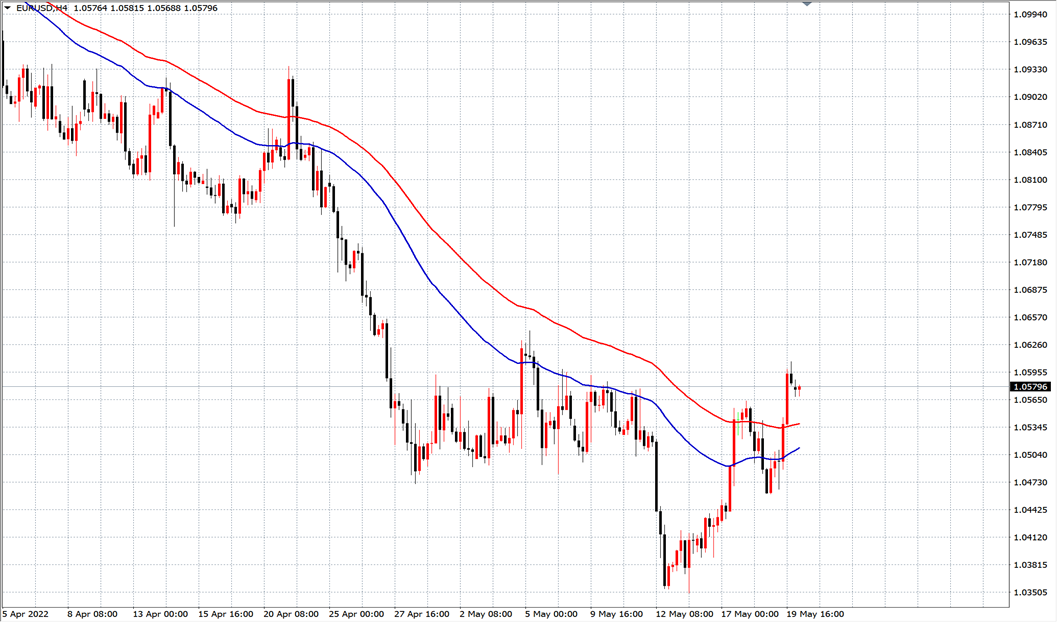The height and width of the screenshot is (622, 1057).
Task: Click the 9 May 16:00 time label
Action: click(619, 613)
